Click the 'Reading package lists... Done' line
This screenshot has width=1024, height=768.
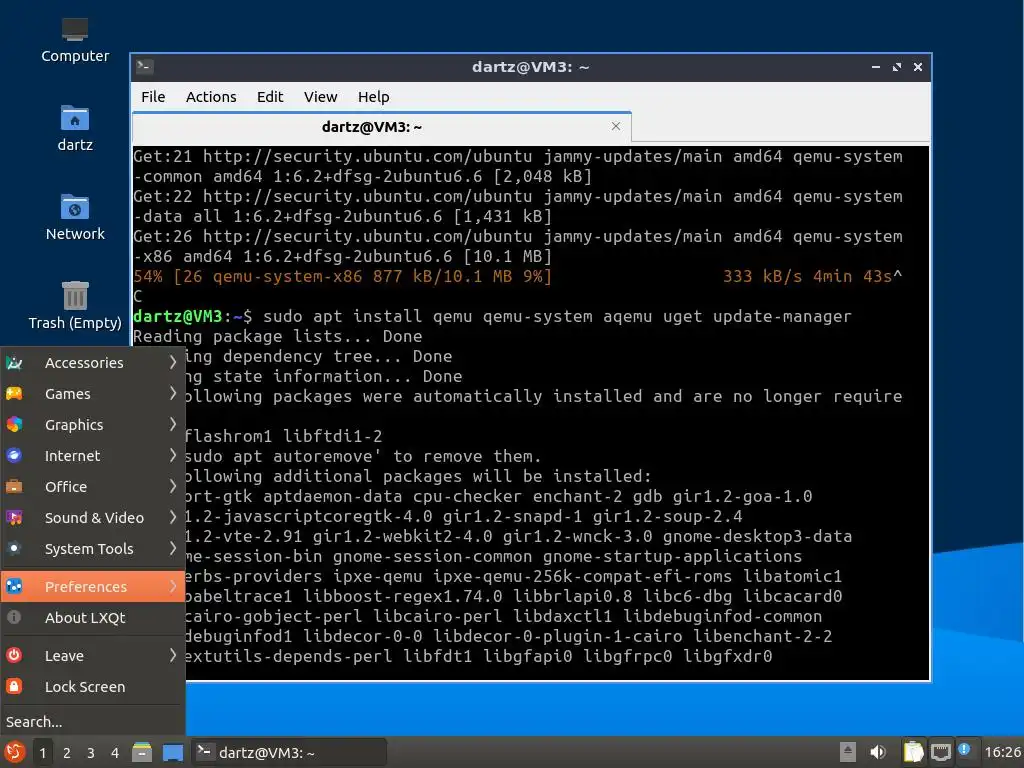(x=278, y=336)
